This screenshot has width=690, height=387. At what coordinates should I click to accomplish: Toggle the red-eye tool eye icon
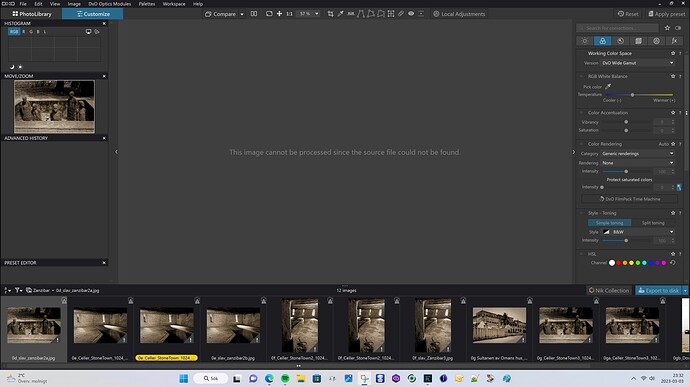click(x=411, y=14)
